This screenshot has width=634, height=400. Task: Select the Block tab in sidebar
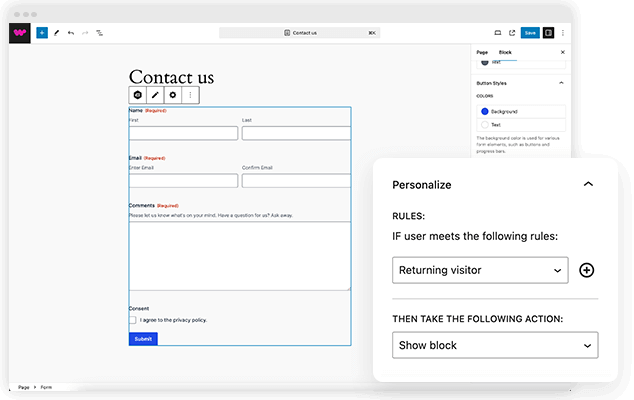coord(505,51)
